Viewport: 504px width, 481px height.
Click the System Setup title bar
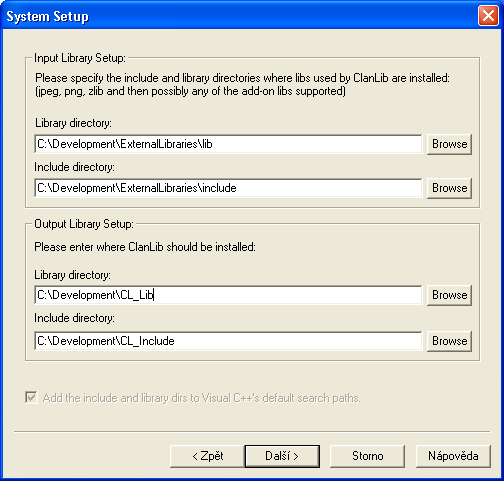[x=240, y=16]
